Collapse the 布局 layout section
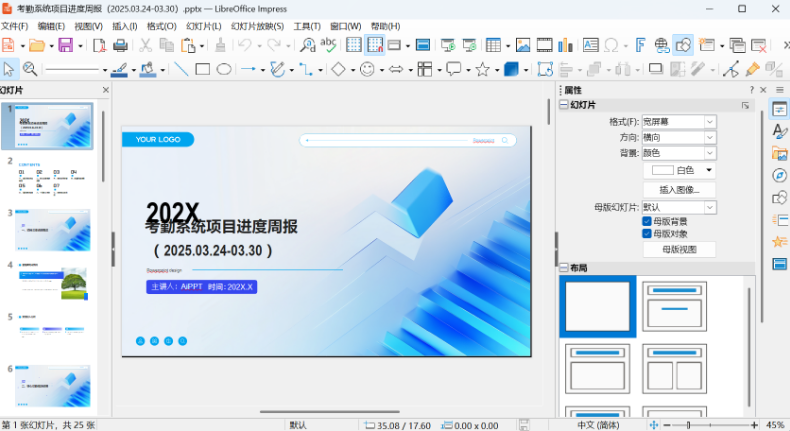This screenshot has width=790, height=431. point(564,268)
